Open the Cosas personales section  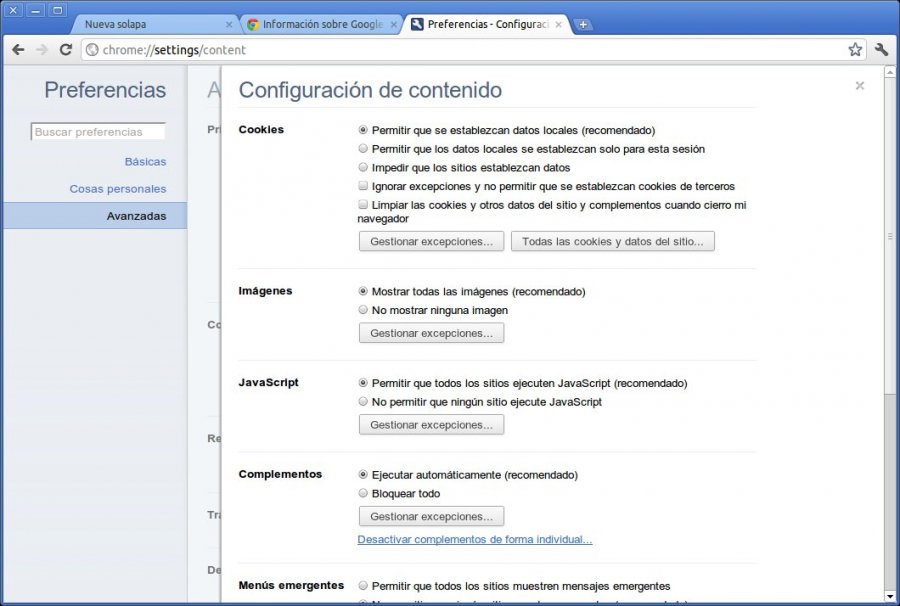pos(118,189)
